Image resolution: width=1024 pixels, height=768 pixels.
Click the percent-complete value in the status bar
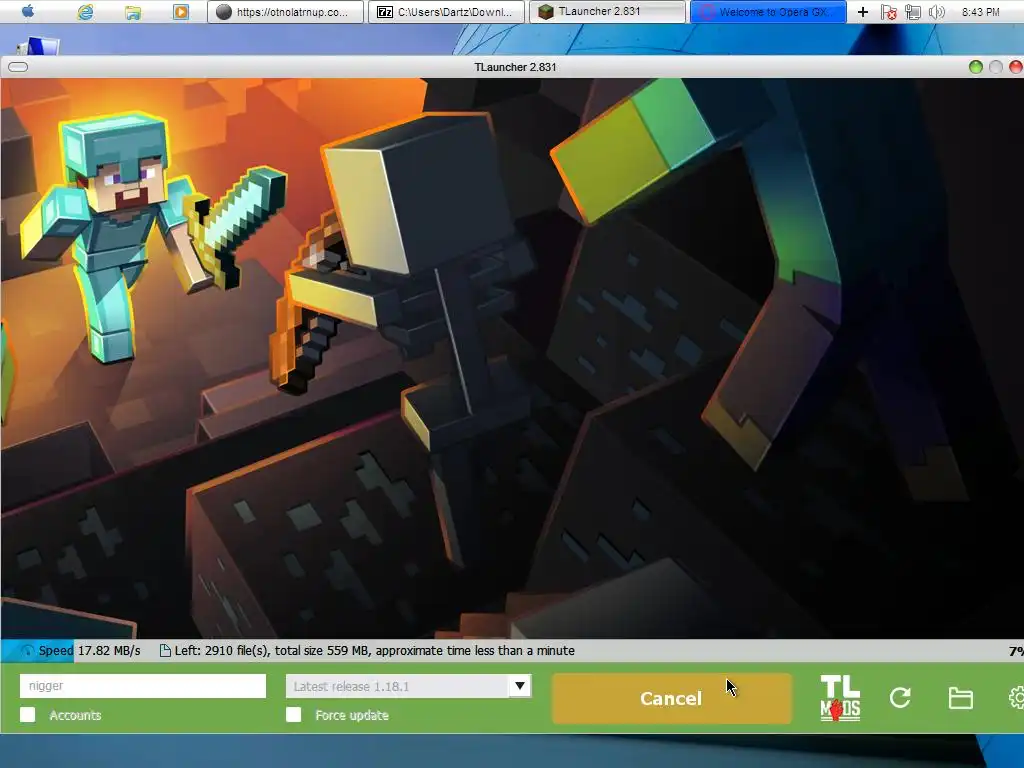[1016, 651]
